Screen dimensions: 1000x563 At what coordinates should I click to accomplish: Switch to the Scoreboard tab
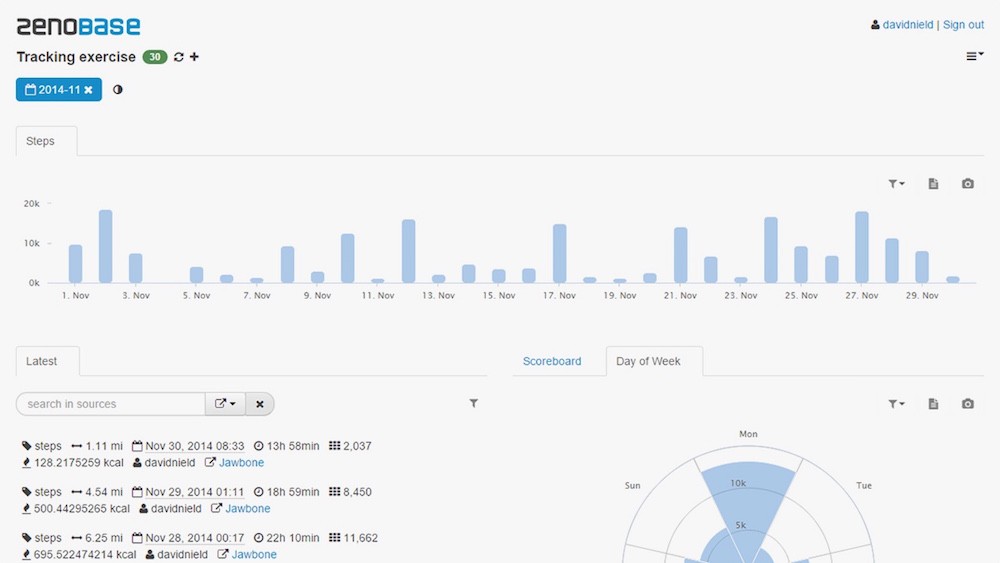552,361
